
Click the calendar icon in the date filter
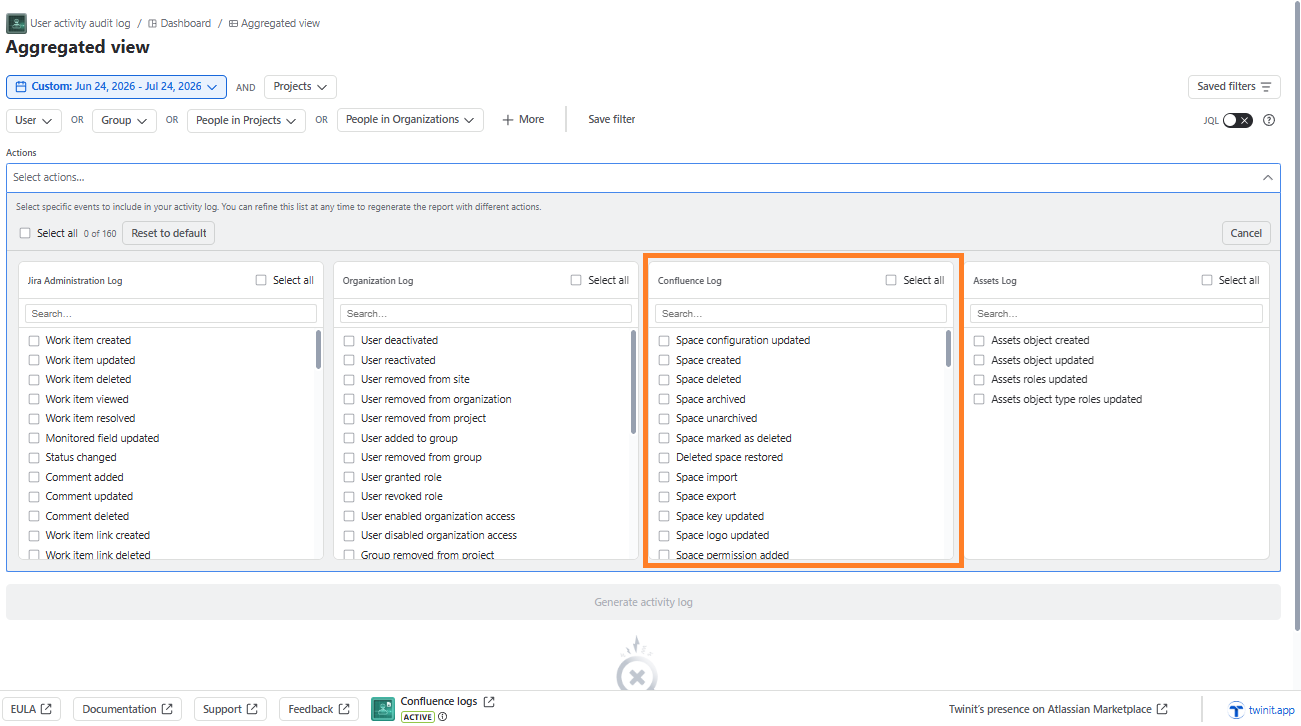click(x=20, y=87)
